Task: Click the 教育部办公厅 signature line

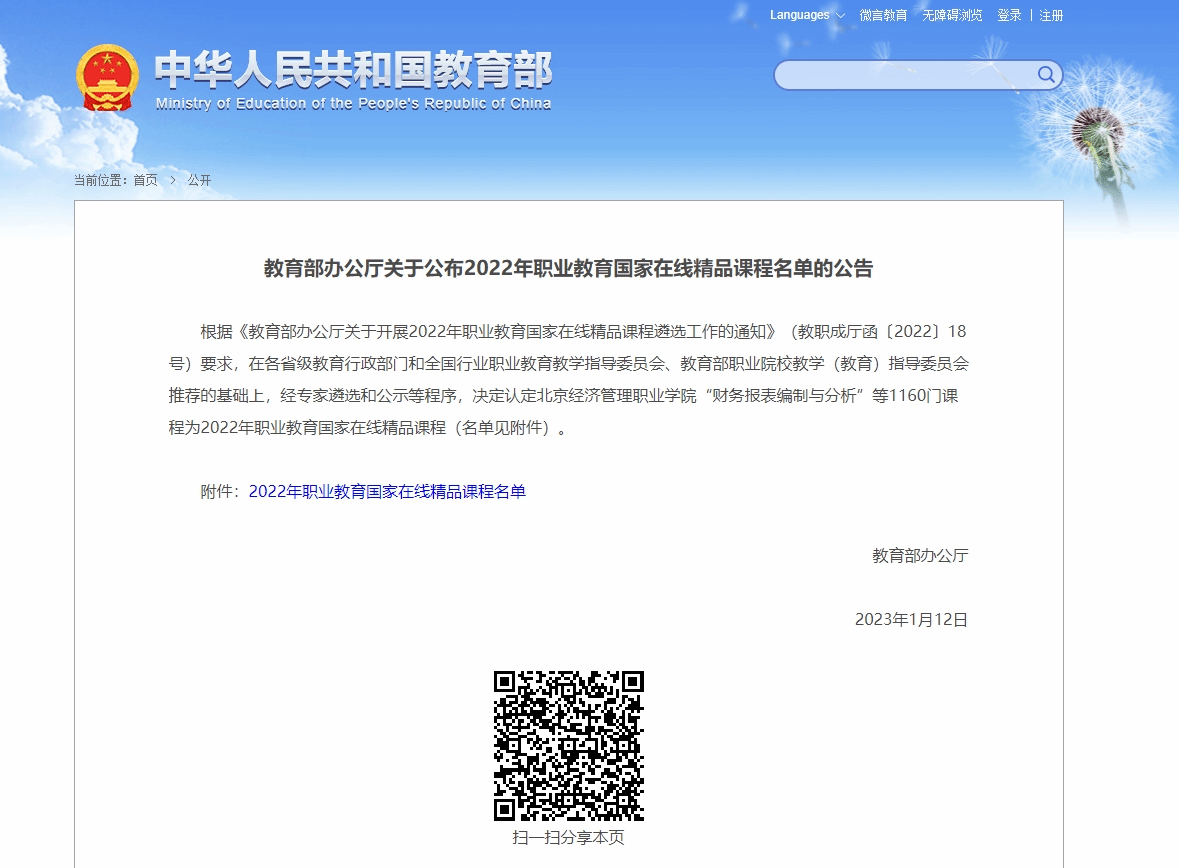Action: coord(920,556)
